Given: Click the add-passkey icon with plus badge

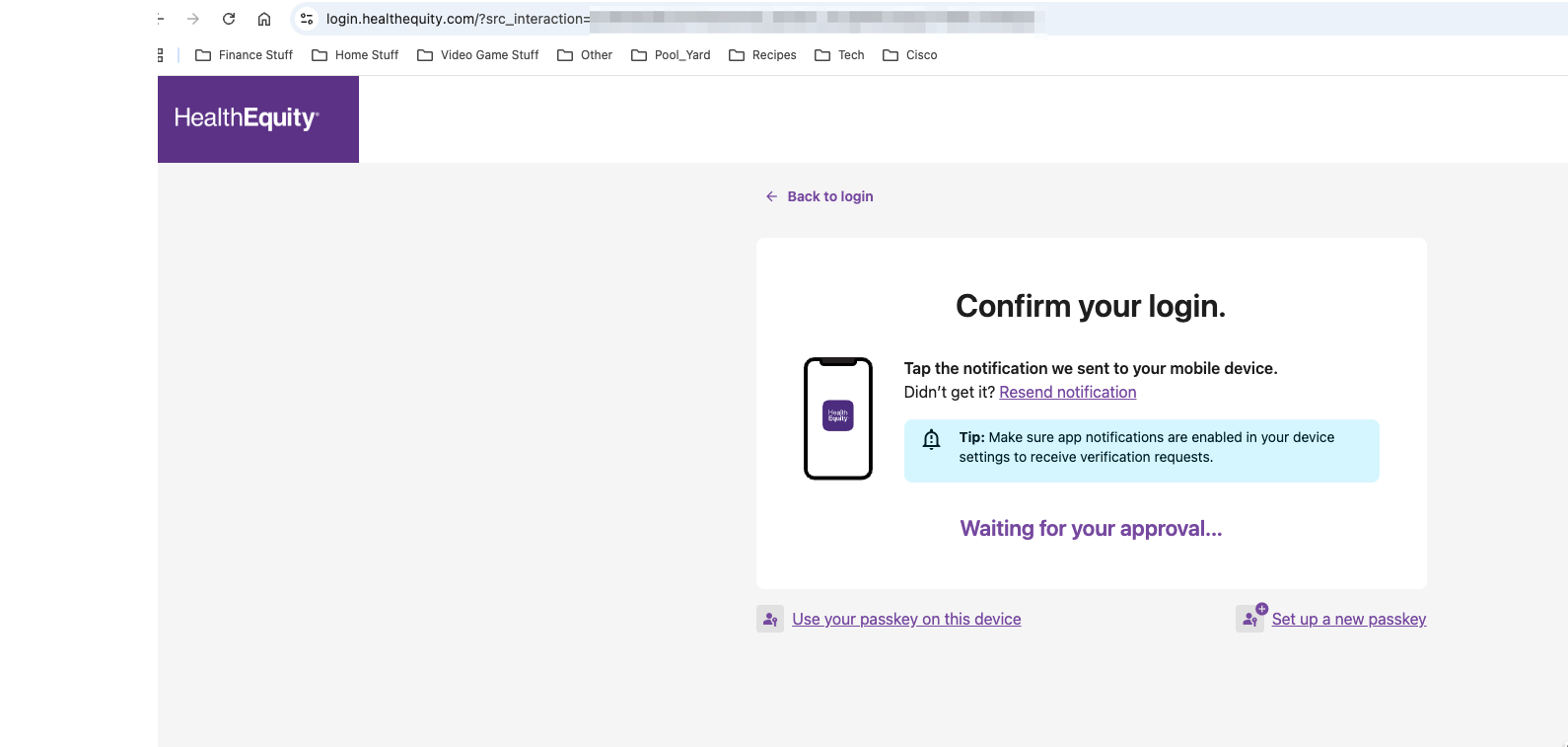Looking at the screenshot, I should [1250, 618].
